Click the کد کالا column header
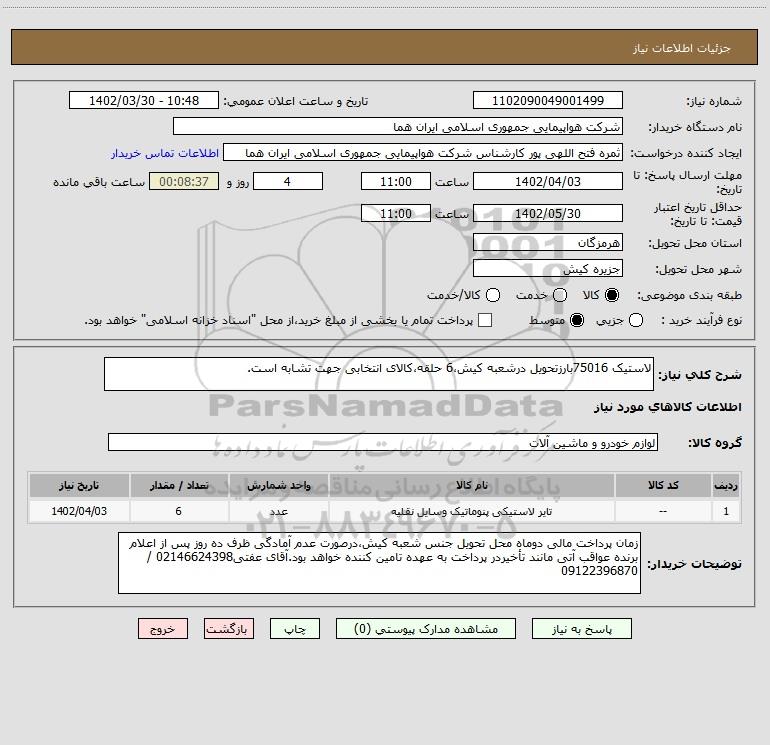770x745 pixels. (x=663, y=485)
